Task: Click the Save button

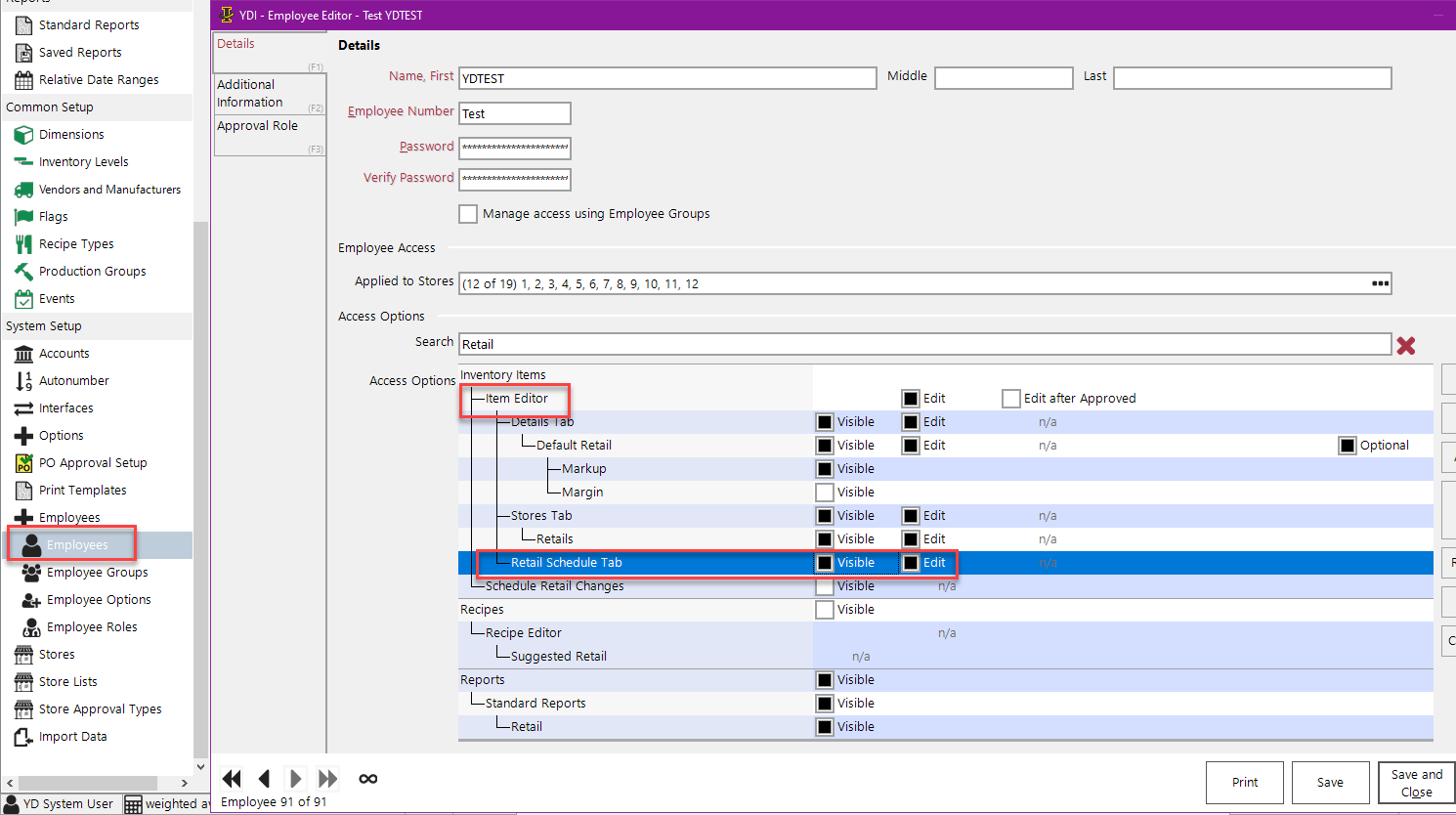Action: point(1330,783)
